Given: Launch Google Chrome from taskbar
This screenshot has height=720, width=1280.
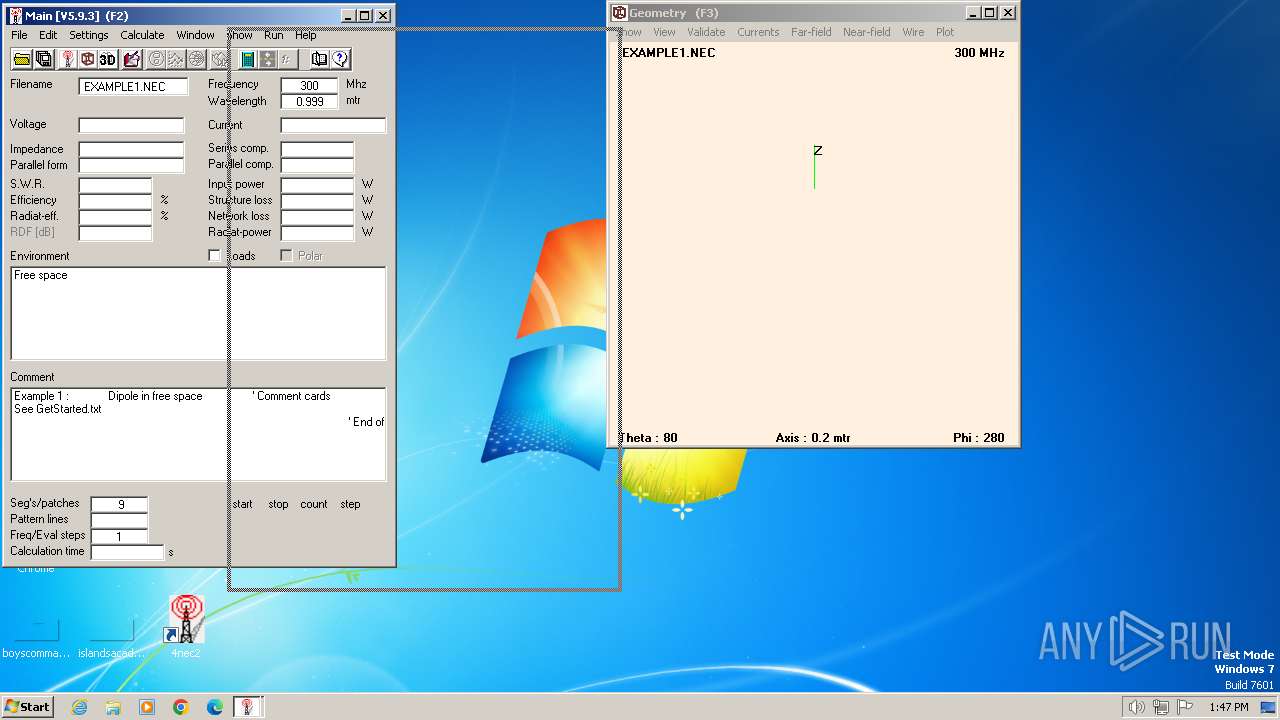Looking at the screenshot, I should 181,707.
